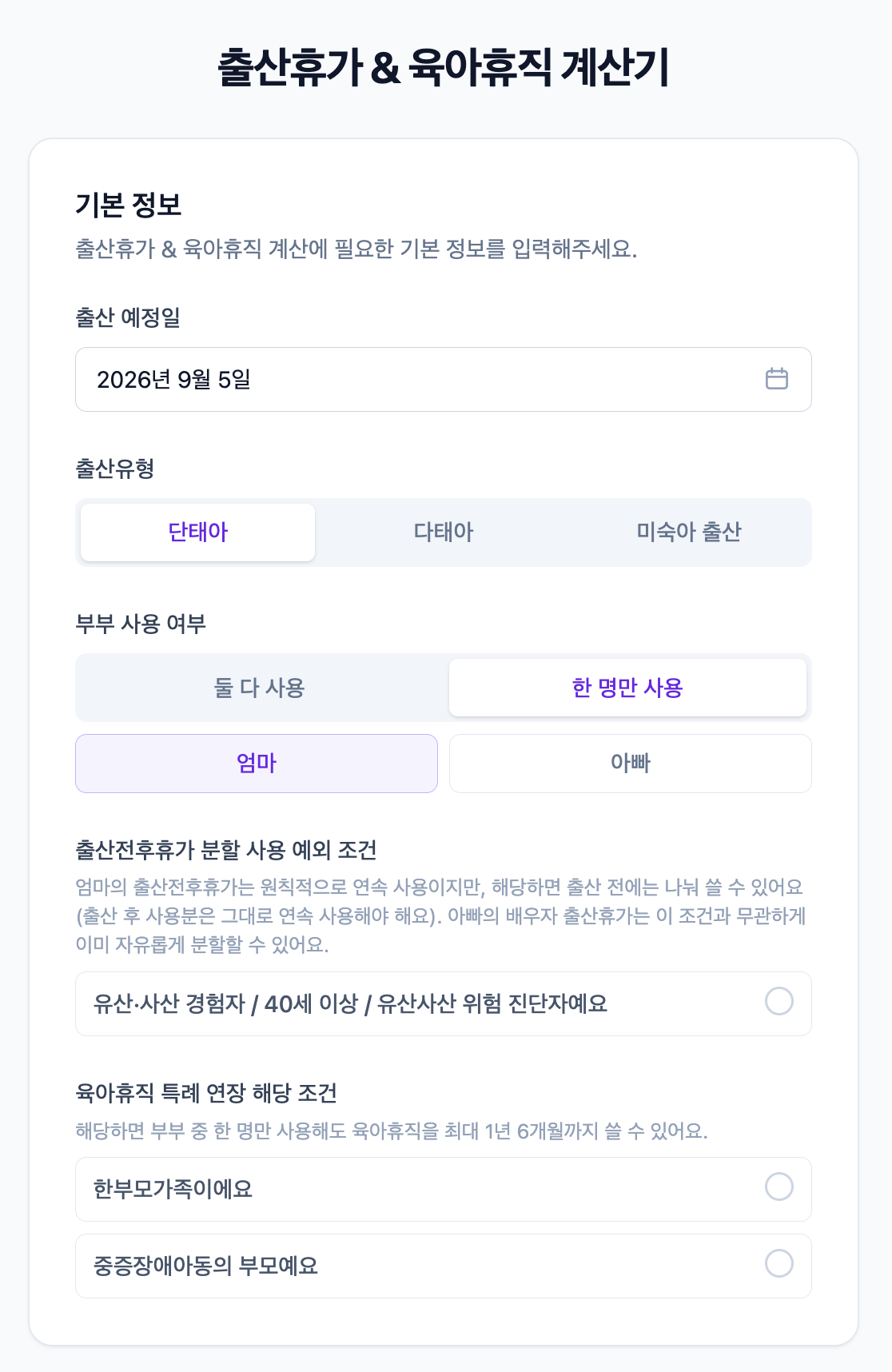This screenshot has height=1372, width=892.
Task: Select the 한 명만 사용 option
Action: [627, 688]
